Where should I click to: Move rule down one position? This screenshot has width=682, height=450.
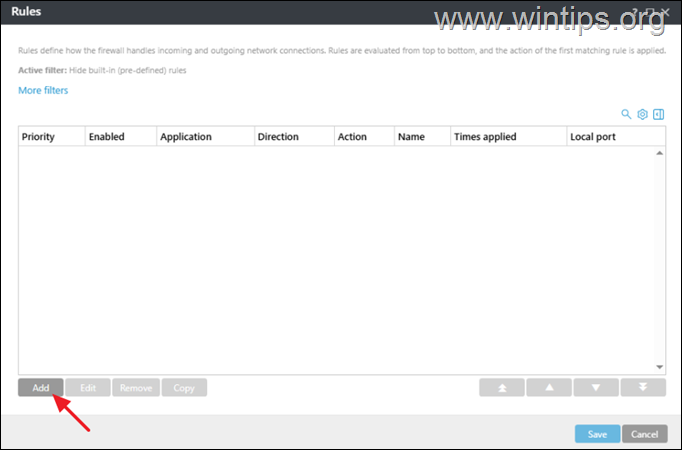point(596,387)
